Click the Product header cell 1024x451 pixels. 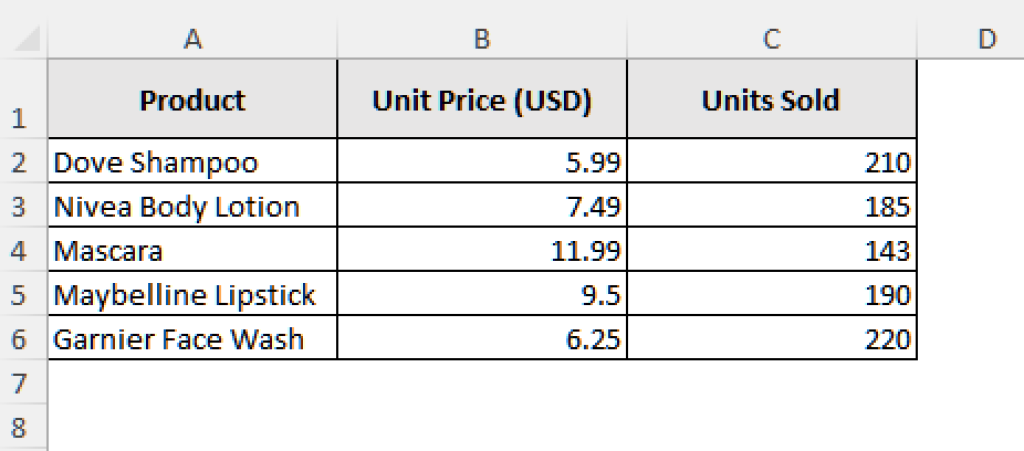coord(193,100)
